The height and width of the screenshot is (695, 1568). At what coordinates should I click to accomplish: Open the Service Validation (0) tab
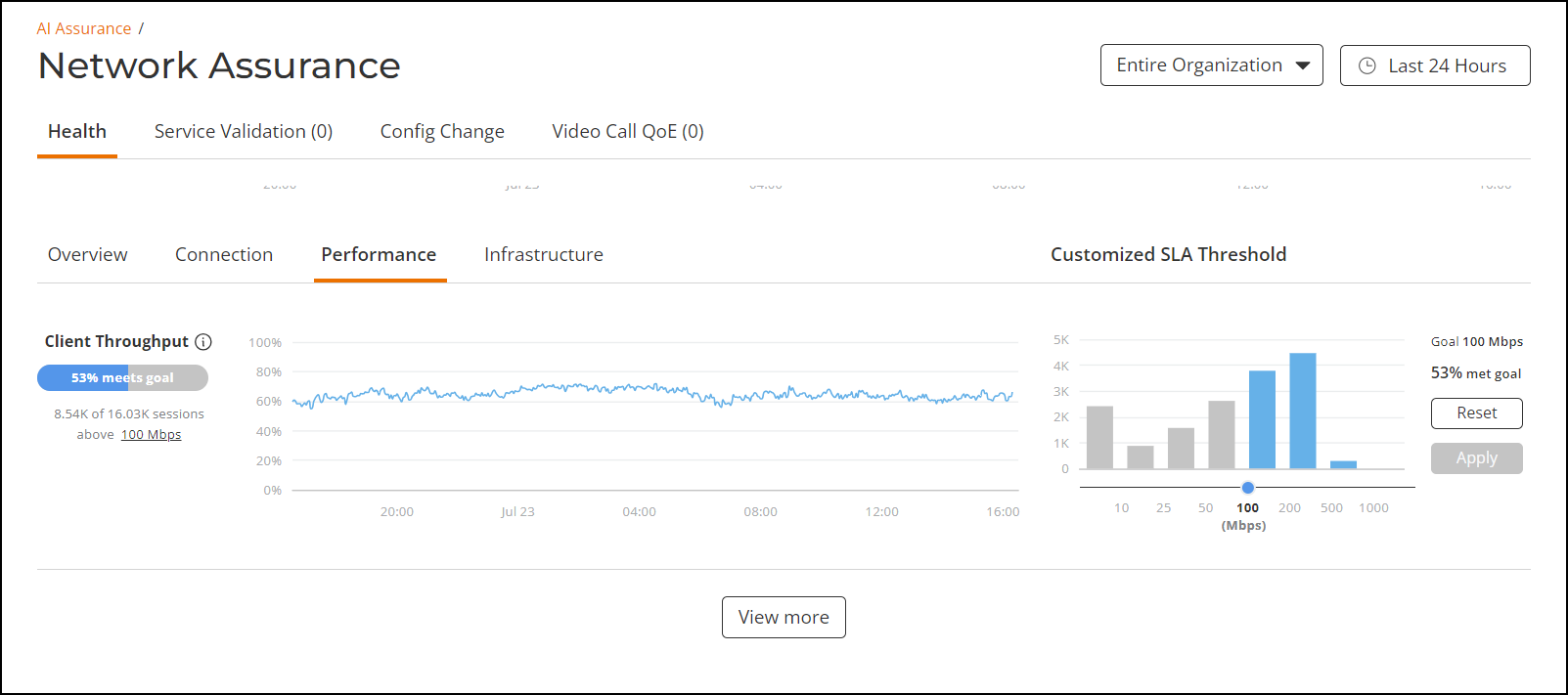click(x=244, y=132)
